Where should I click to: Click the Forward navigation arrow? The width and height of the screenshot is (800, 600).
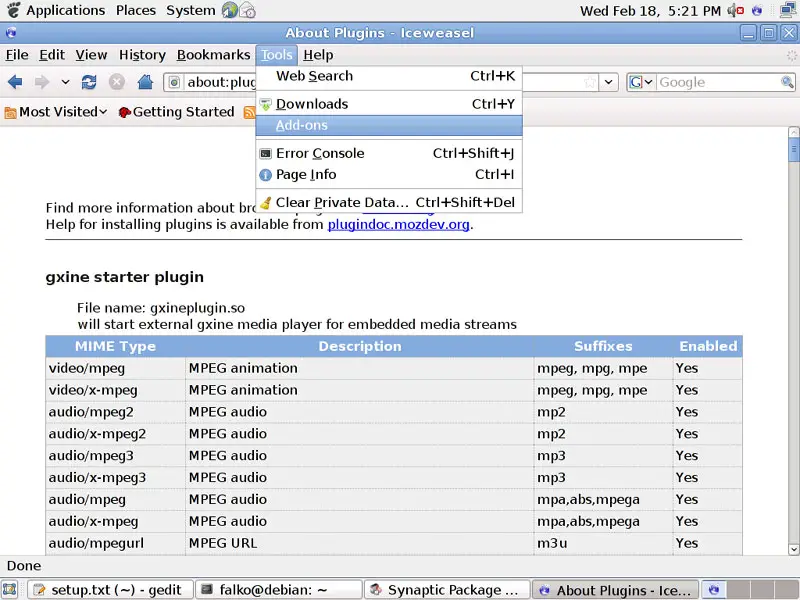pos(42,82)
